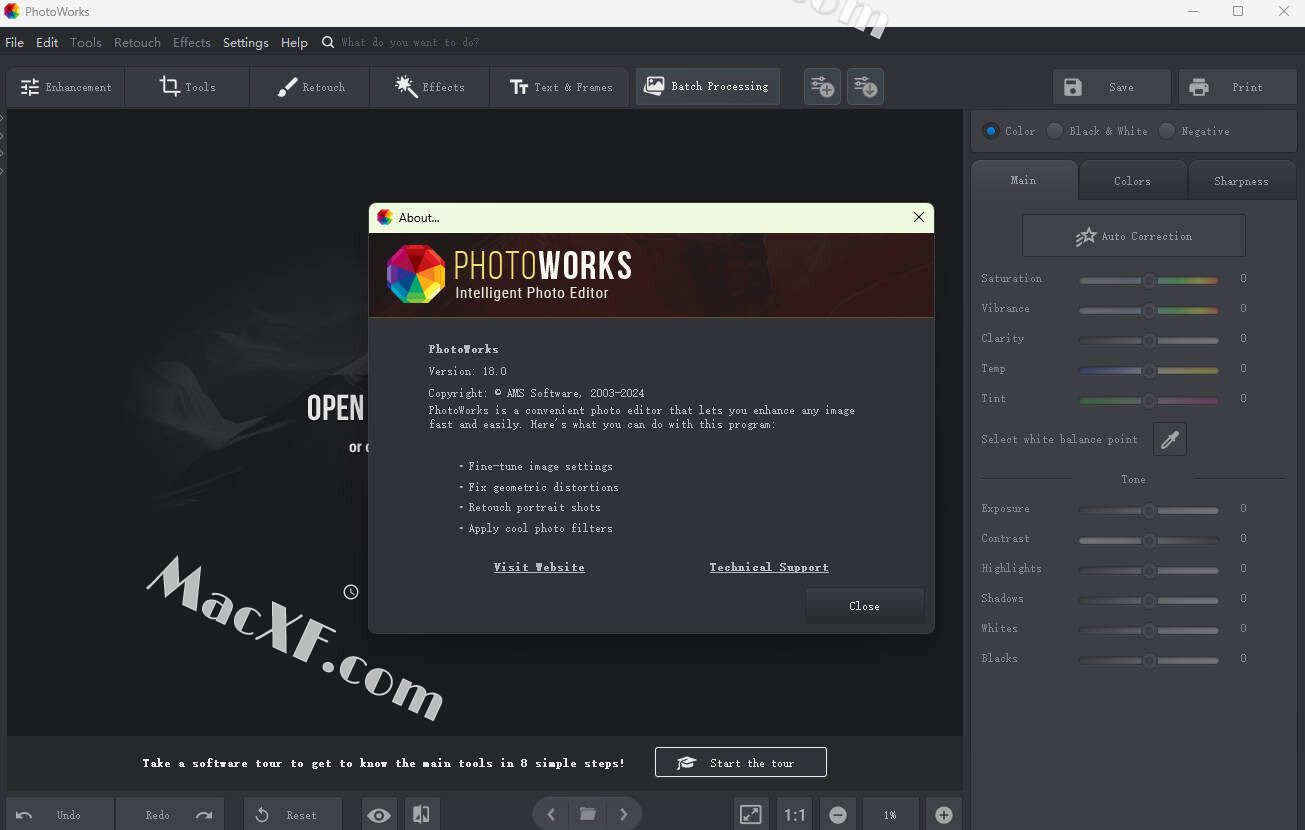Toggle the eye preview original button
Viewport: 1305px width, 830px height.
click(379, 815)
